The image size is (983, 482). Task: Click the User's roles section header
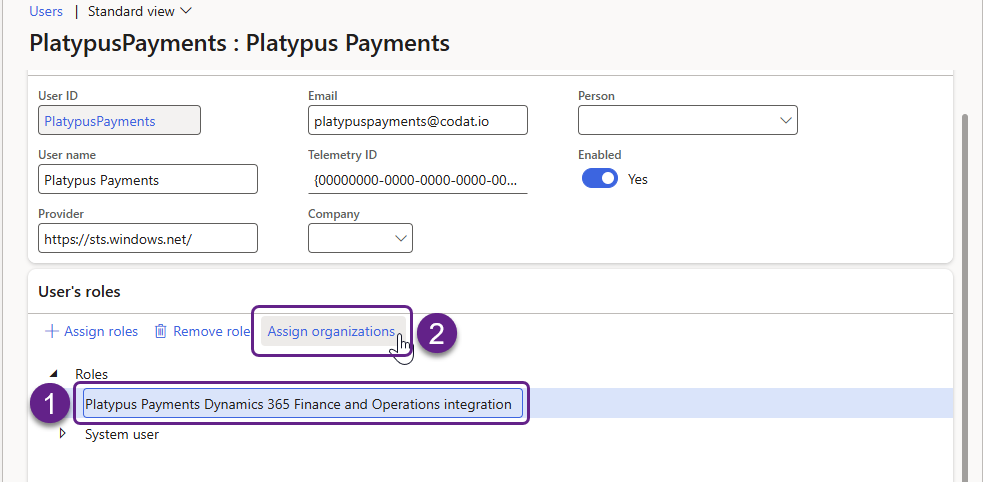(x=79, y=292)
